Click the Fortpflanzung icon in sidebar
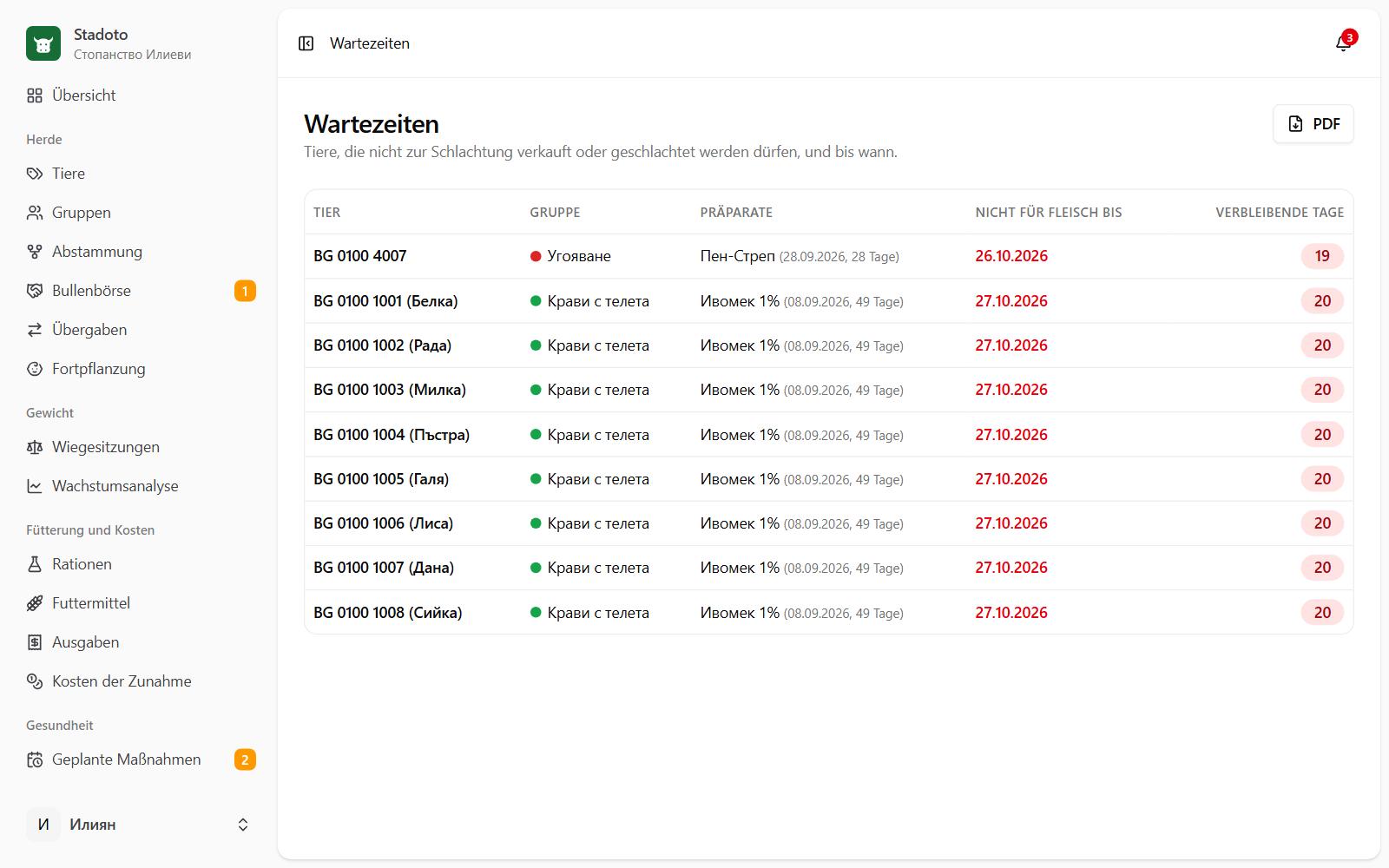The width and height of the screenshot is (1389, 868). 35,369
